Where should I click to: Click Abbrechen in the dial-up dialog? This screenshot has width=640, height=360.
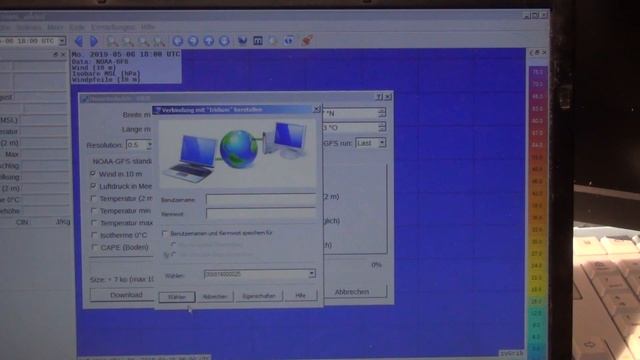tap(215, 296)
